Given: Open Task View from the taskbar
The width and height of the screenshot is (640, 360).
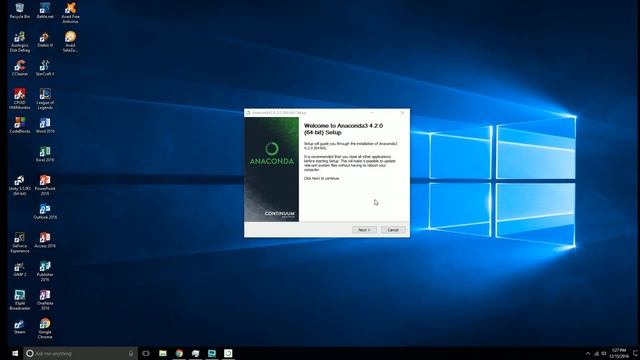Looking at the screenshot, I should click(146, 353).
